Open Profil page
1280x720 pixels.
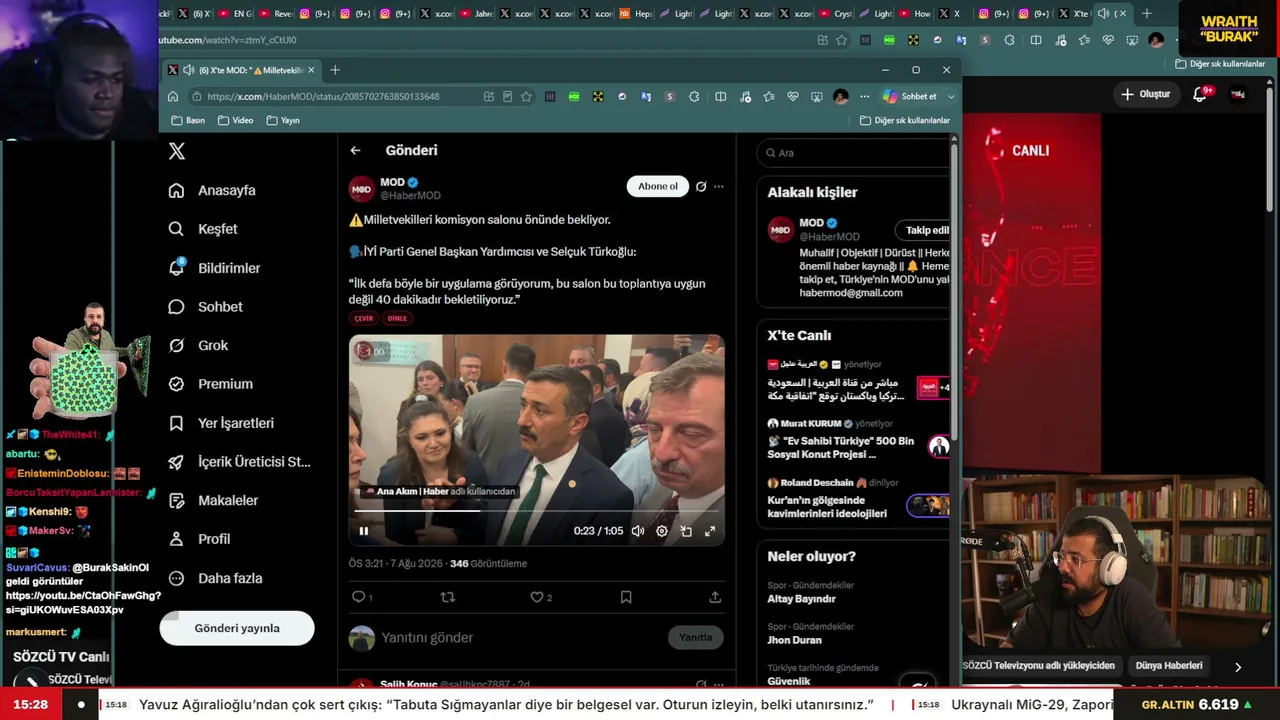199,539
